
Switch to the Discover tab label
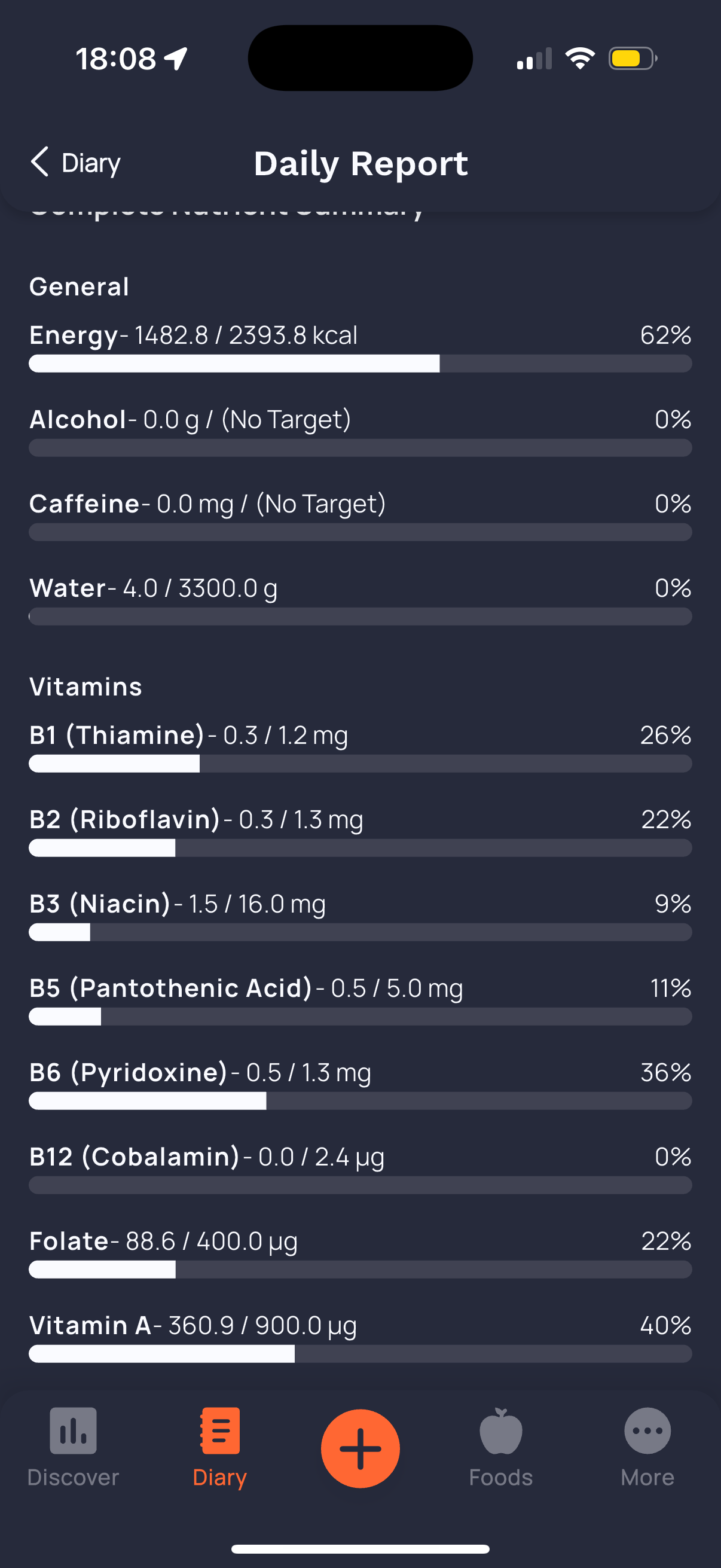pyautogui.click(x=73, y=1477)
